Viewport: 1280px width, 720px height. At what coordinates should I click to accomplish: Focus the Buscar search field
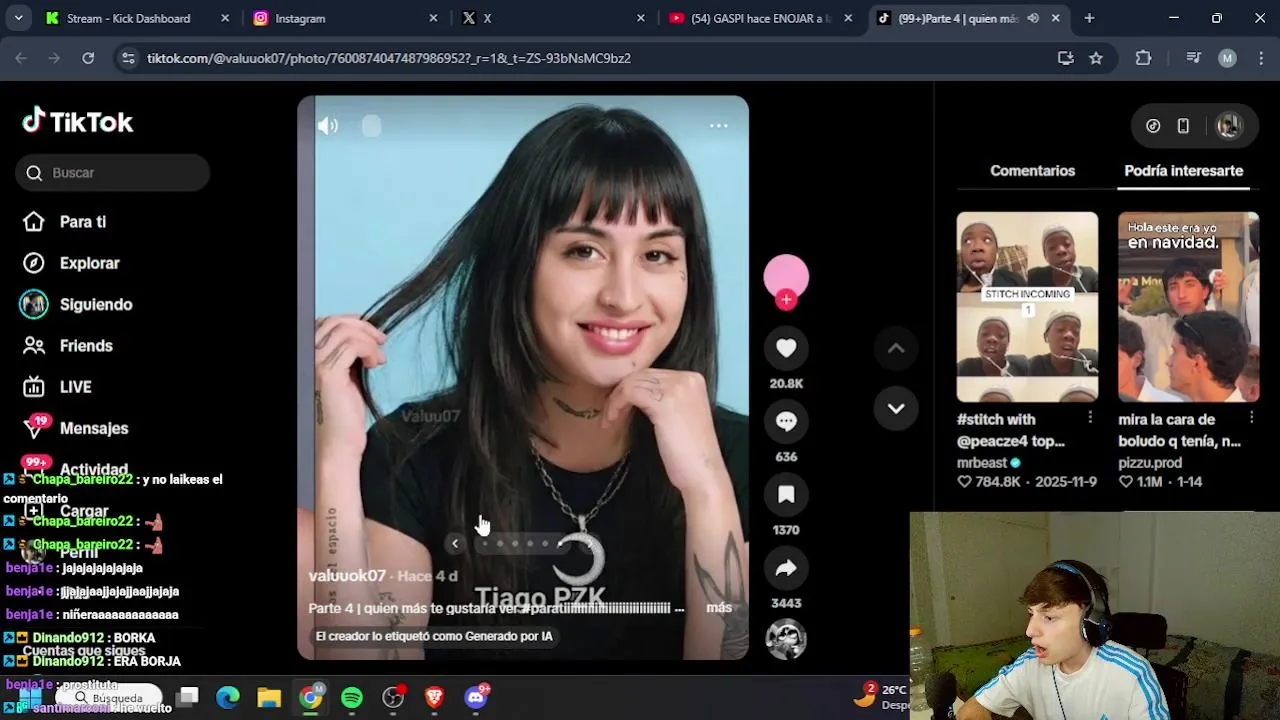pos(112,173)
